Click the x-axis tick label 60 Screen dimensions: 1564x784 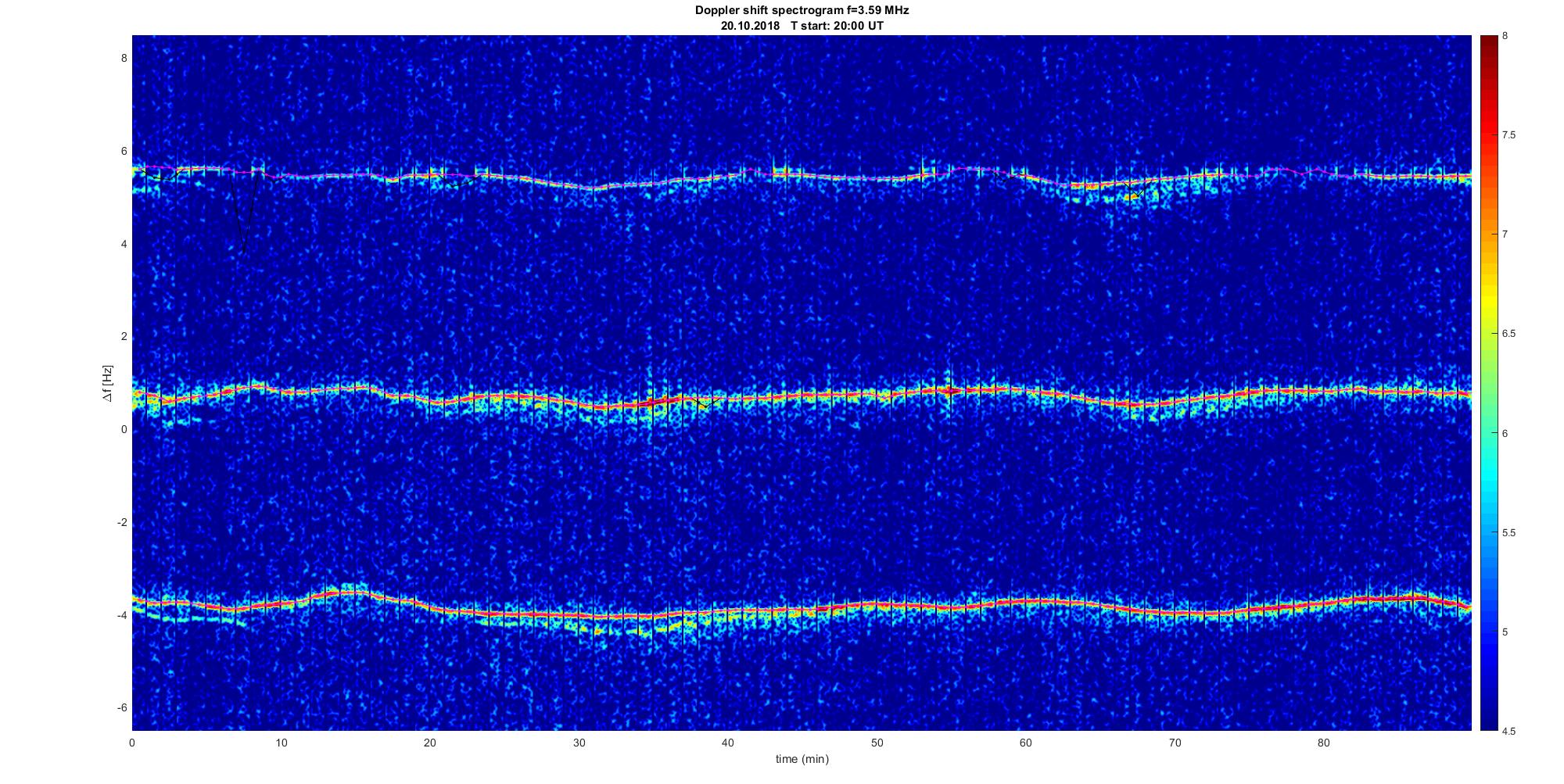[1025, 743]
